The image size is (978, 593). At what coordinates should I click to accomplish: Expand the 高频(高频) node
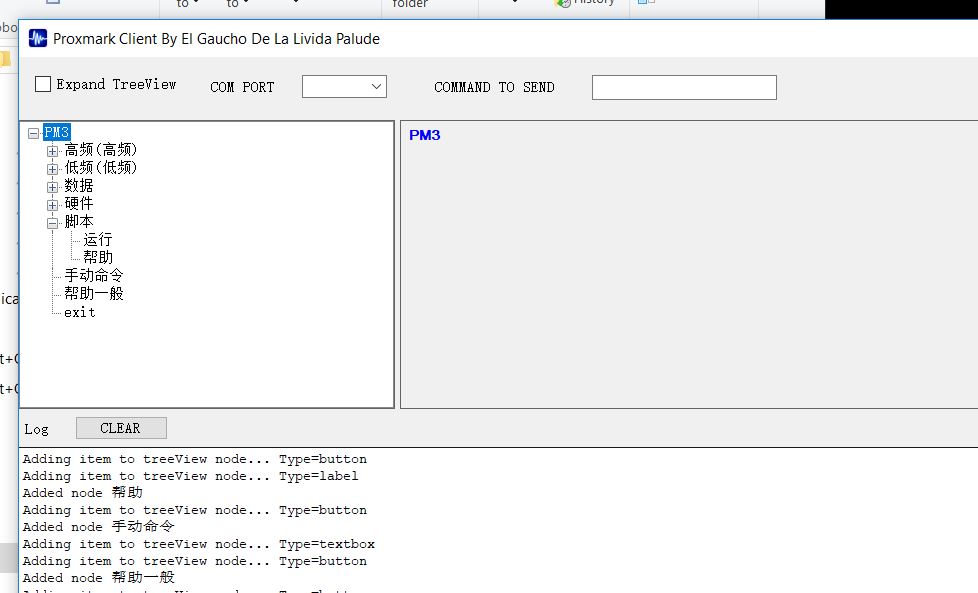coord(52,151)
